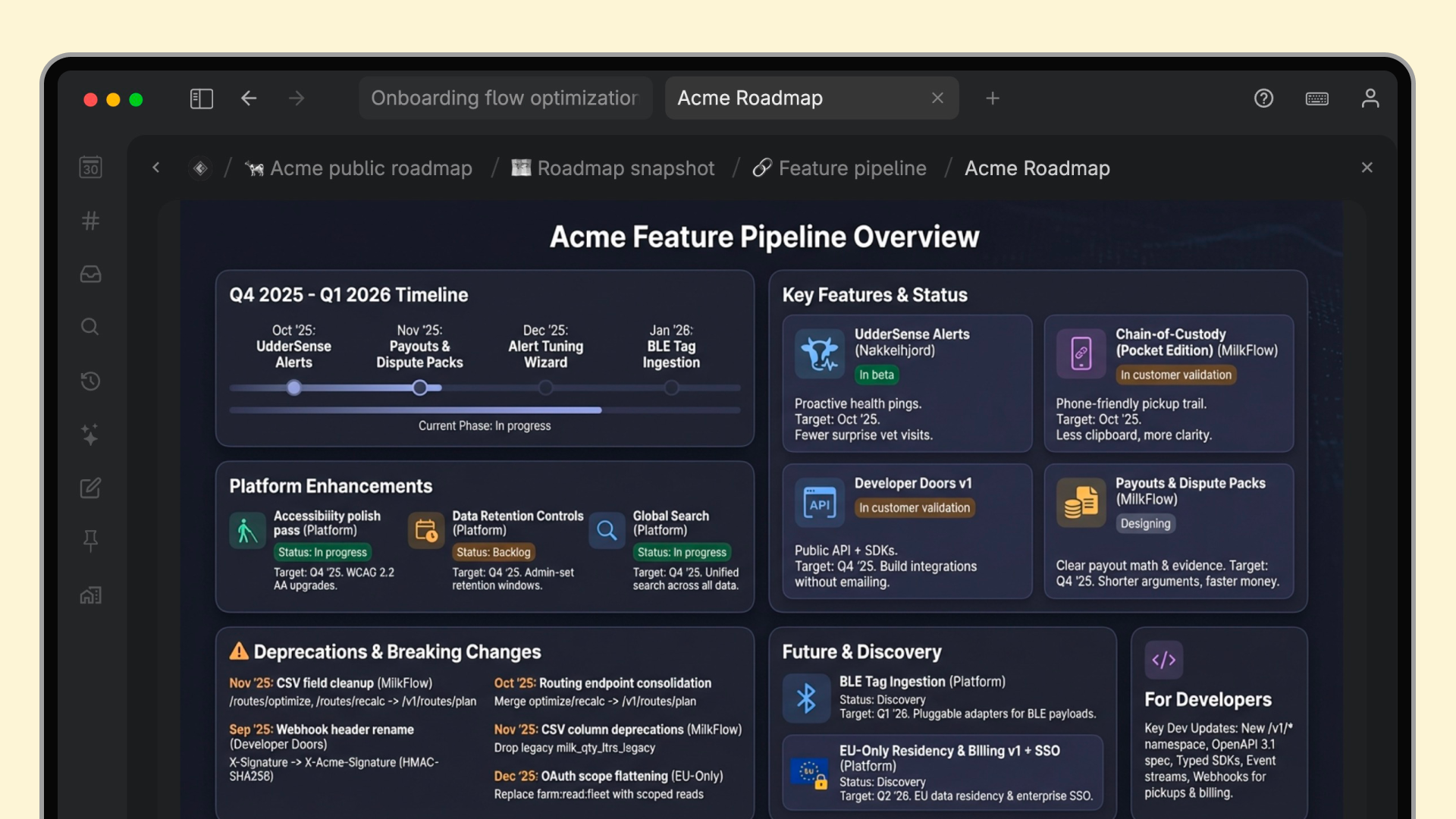Image resolution: width=1456 pixels, height=819 pixels.
Task: Click the search icon in the left sidebar
Action: click(90, 327)
